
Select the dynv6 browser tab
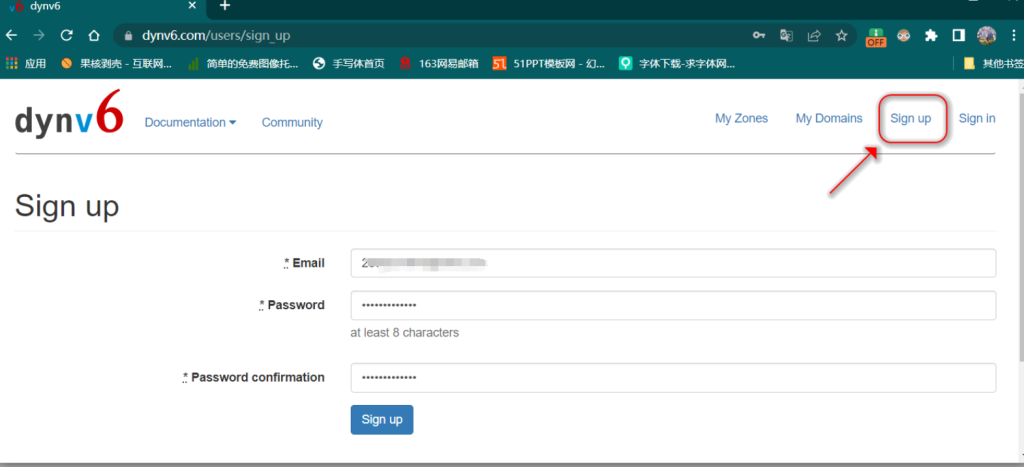(x=101, y=7)
